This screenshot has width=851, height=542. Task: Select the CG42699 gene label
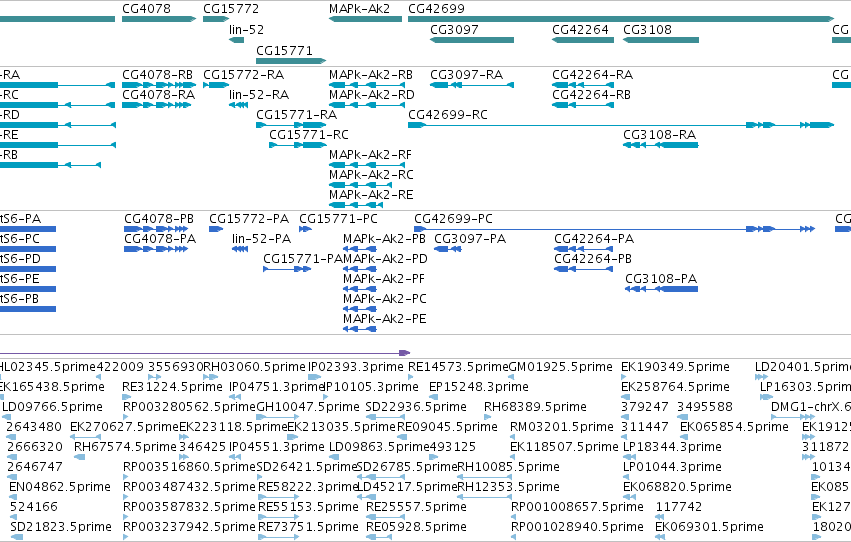[x=436, y=9]
